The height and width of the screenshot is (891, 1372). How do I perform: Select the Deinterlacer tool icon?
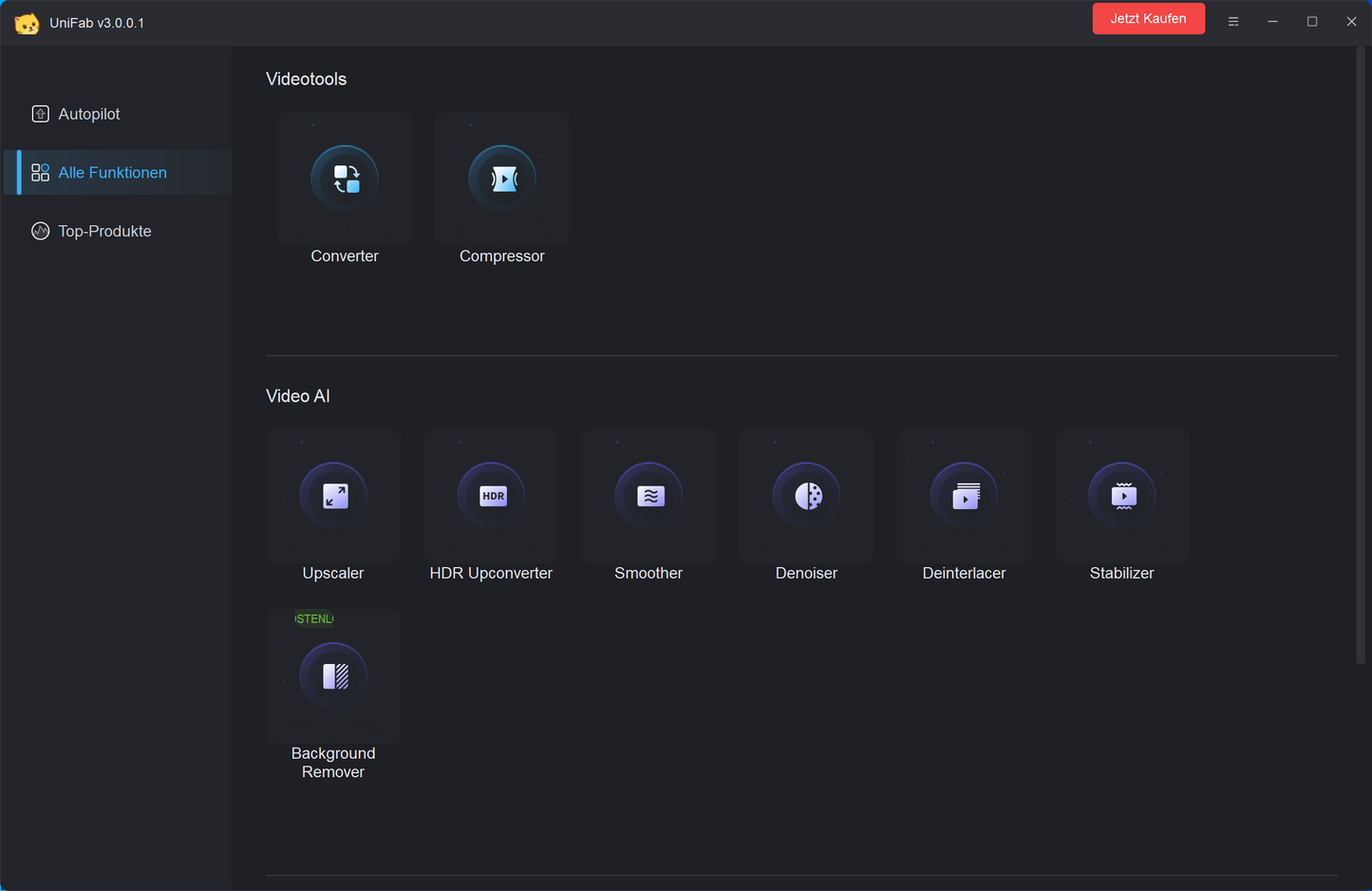pyautogui.click(x=964, y=496)
